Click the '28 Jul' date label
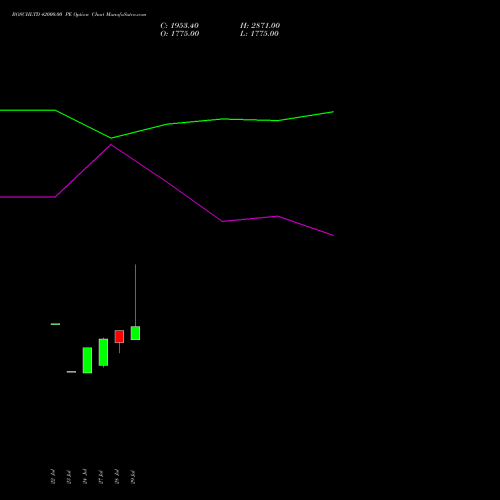Image resolution: width=500 pixels, height=500 pixels. pyautogui.click(x=117, y=477)
